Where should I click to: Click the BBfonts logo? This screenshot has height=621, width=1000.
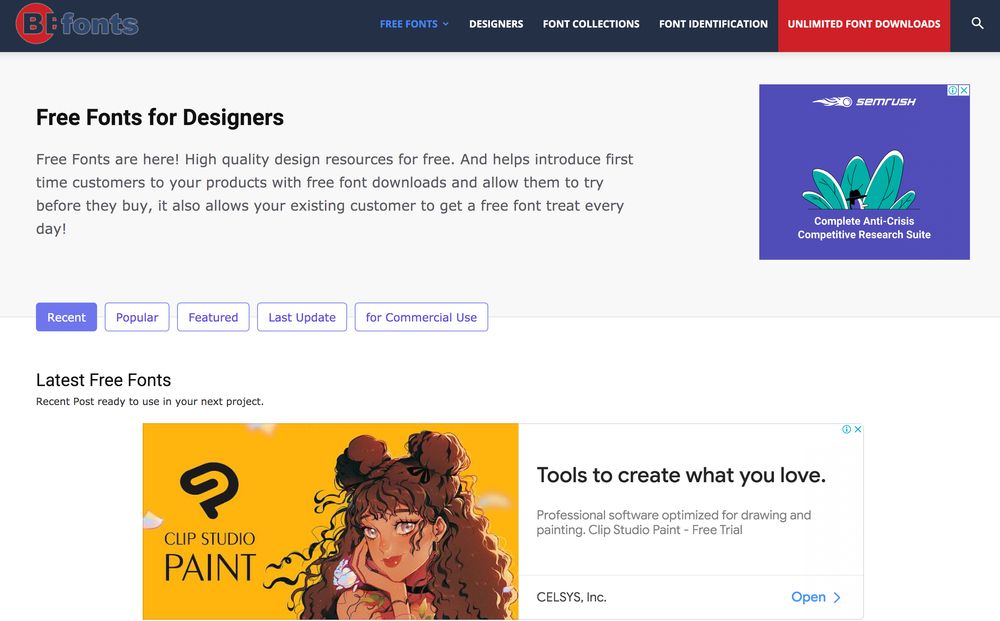pyautogui.click(x=77, y=25)
